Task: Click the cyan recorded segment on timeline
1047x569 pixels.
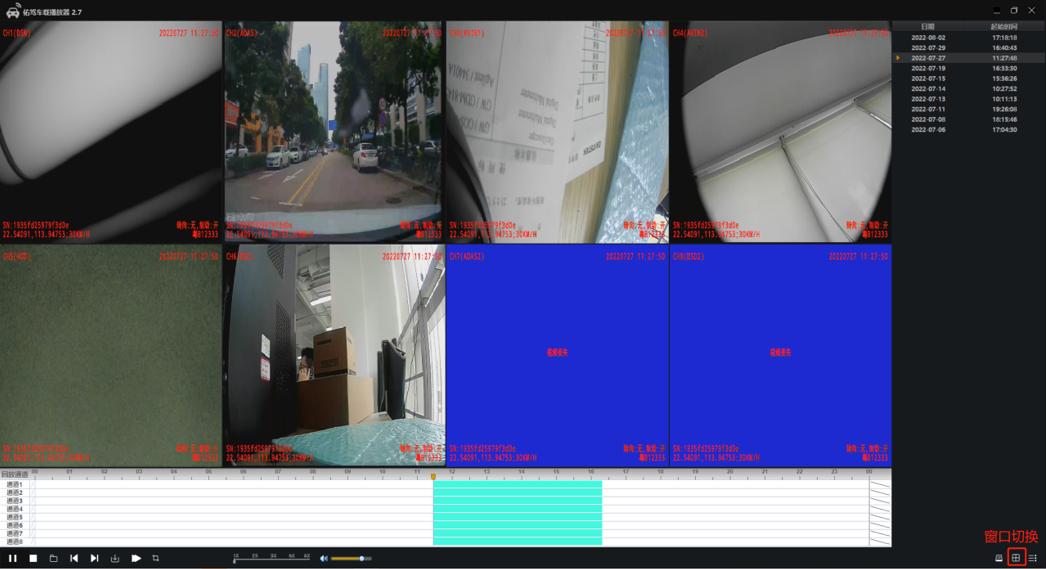Action: tap(517, 512)
